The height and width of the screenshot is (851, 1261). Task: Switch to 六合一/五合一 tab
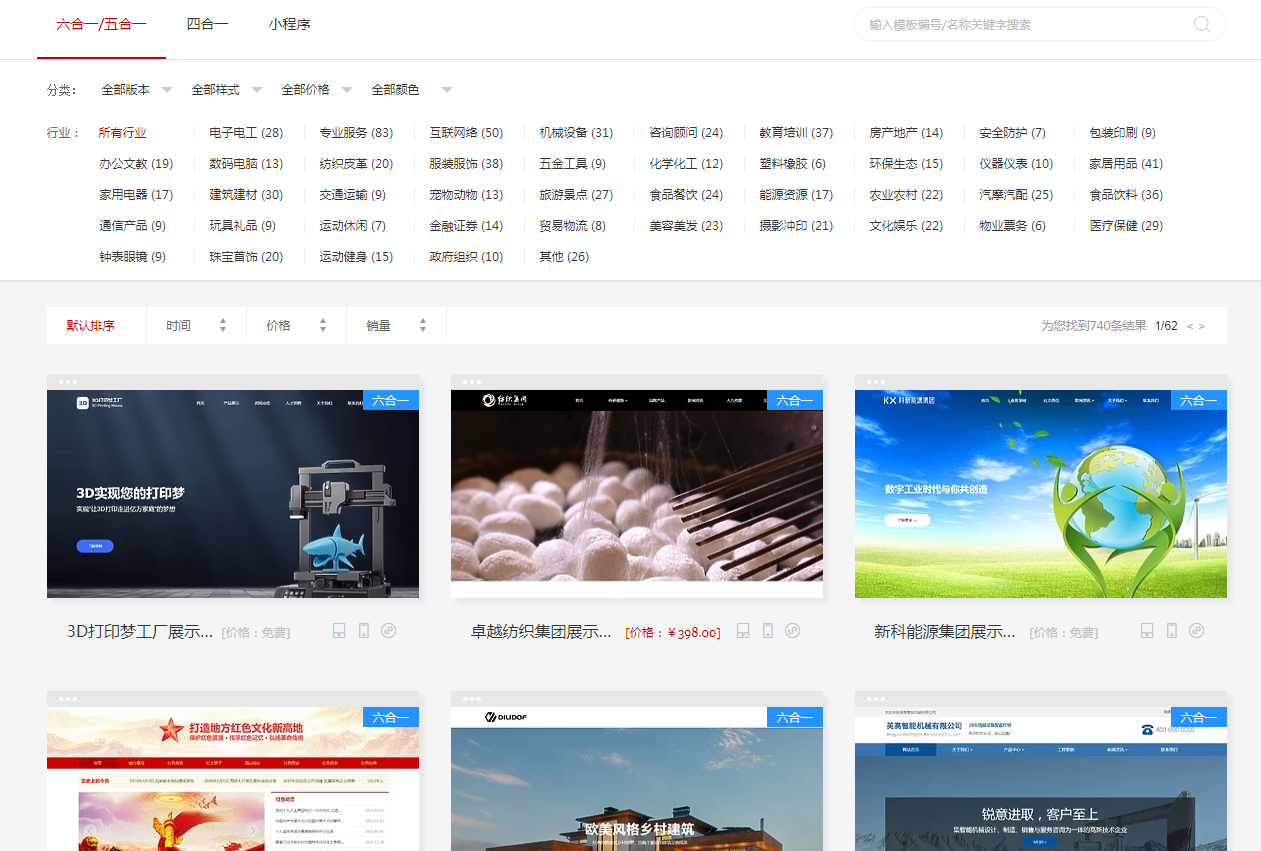click(x=101, y=24)
